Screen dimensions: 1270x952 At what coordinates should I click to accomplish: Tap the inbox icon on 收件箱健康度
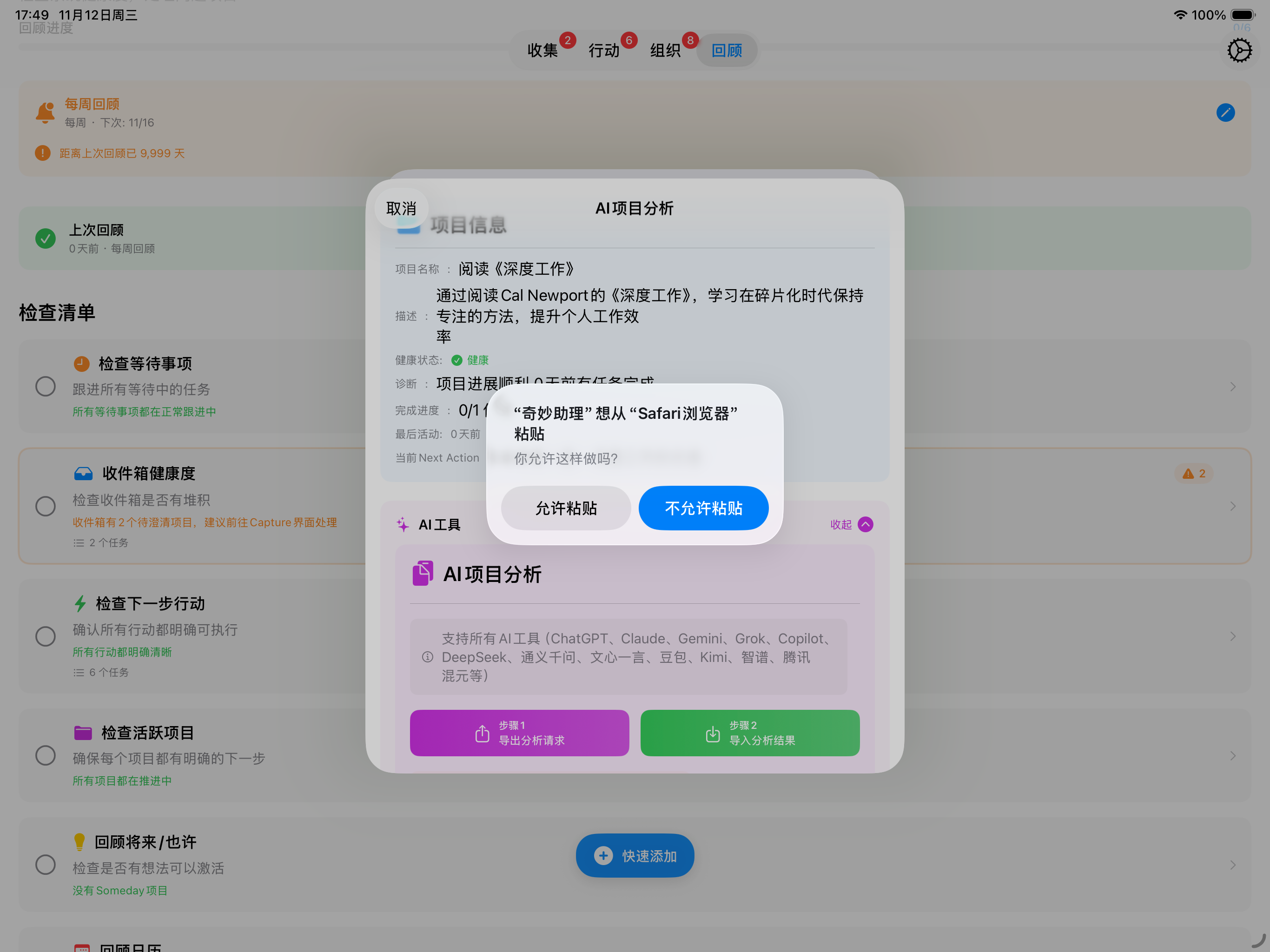84,473
